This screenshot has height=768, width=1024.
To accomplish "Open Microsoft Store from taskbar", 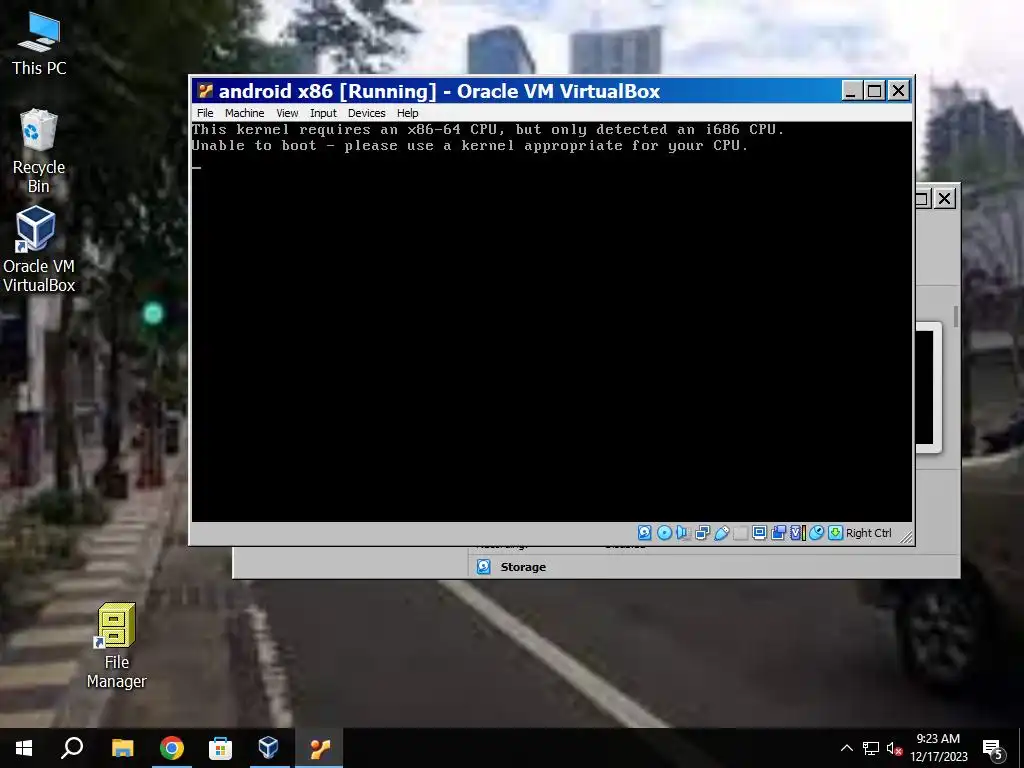I will coord(220,748).
